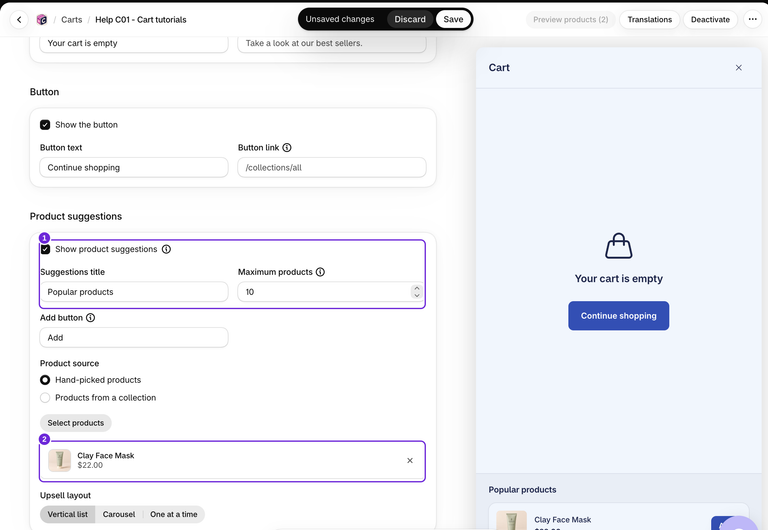The width and height of the screenshot is (768, 530).
Task: Click the shopping bag icon in preview
Action: (619, 246)
